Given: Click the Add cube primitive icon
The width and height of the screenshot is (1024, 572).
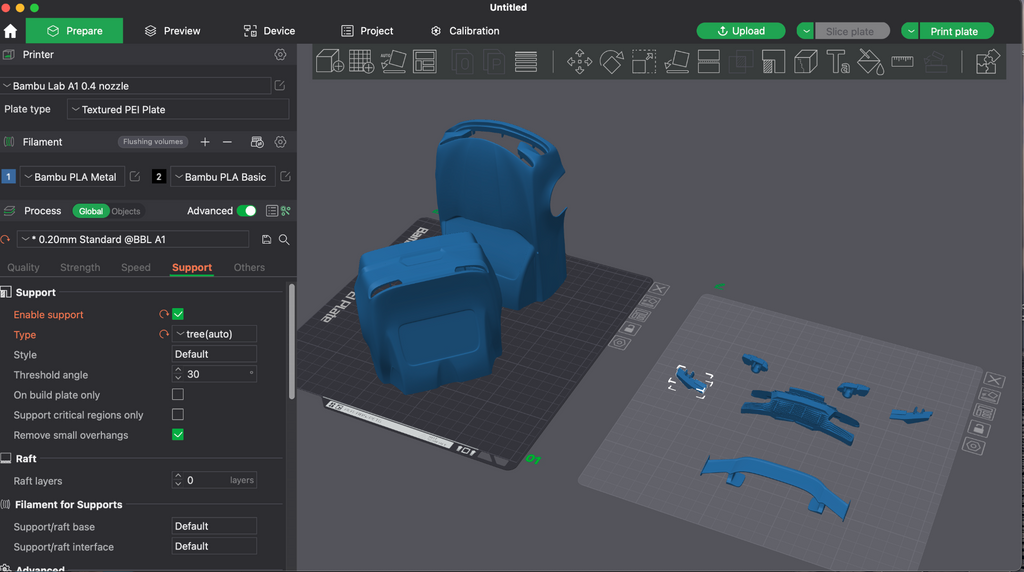Looking at the screenshot, I should coord(330,61).
